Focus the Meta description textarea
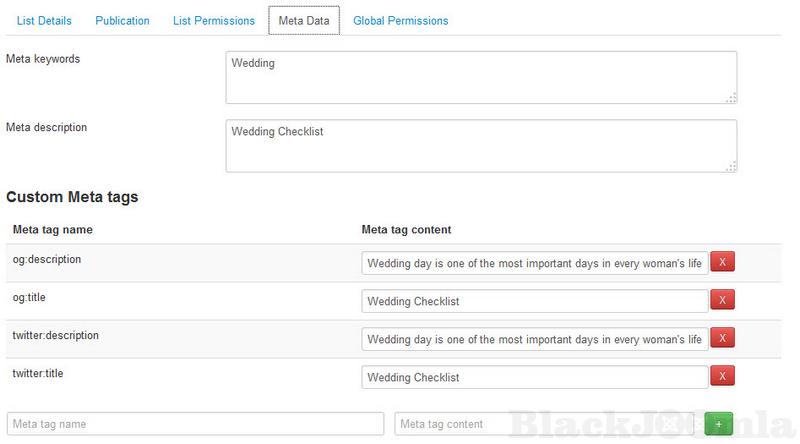The width and height of the screenshot is (800, 444). [x=481, y=146]
